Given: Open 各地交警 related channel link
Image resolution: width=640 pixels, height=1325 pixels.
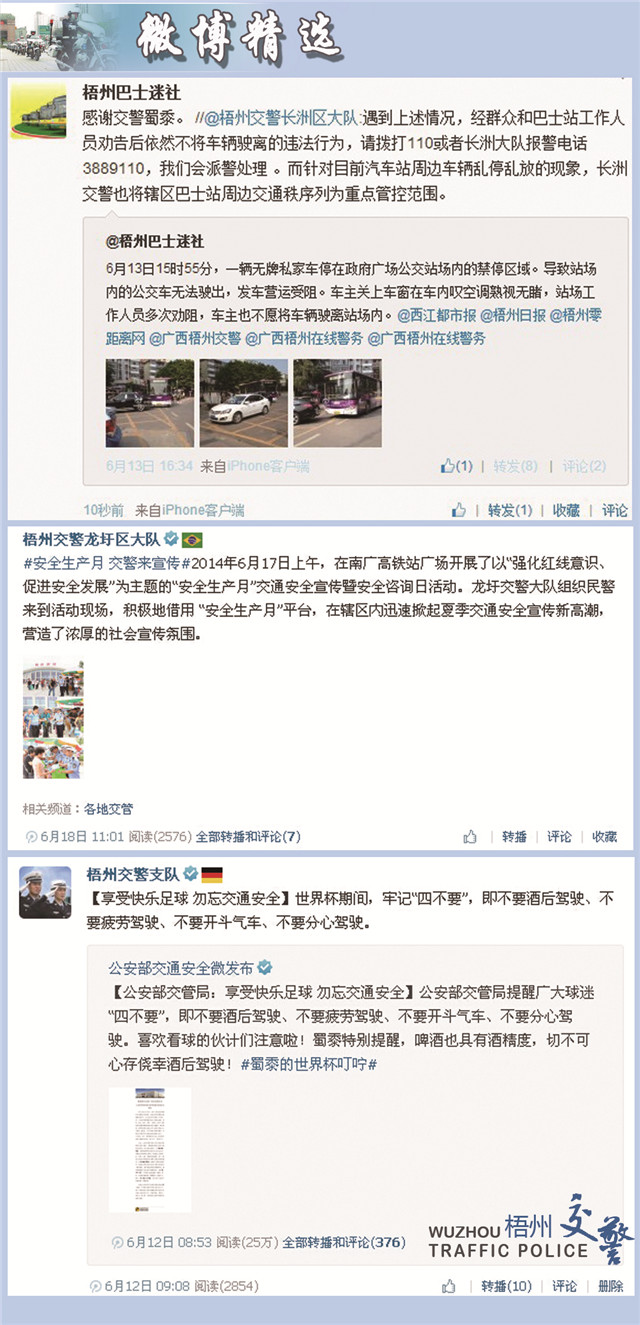Looking at the screenshot, I should [x=108, y=808].
